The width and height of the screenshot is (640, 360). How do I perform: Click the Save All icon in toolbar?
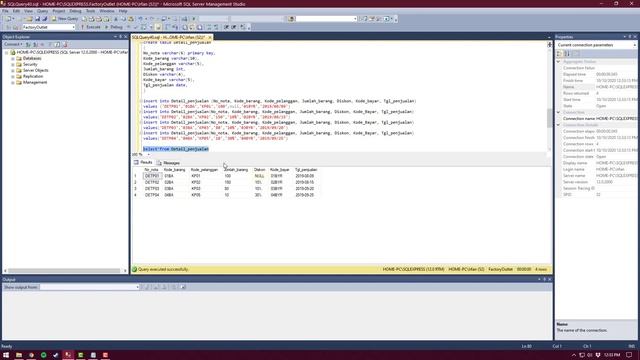pyautogui.click(x=44, y=19)
